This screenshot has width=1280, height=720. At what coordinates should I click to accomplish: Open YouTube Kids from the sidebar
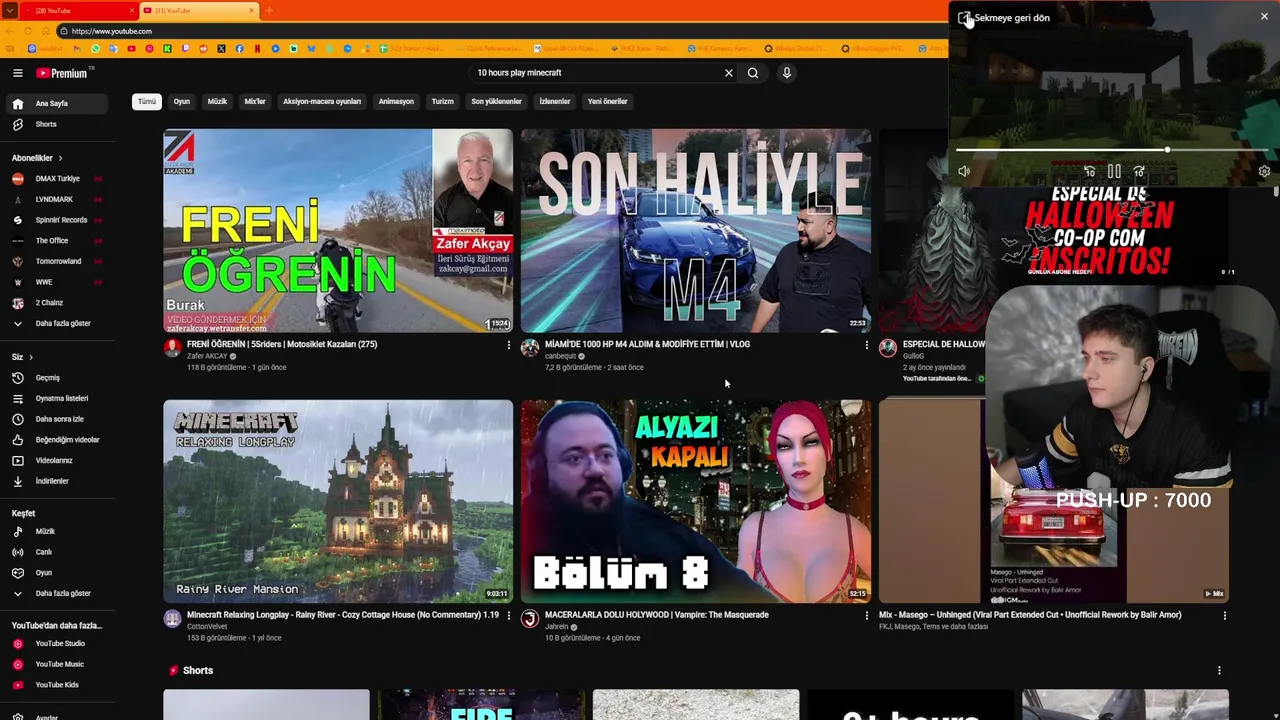coord(58,685)
